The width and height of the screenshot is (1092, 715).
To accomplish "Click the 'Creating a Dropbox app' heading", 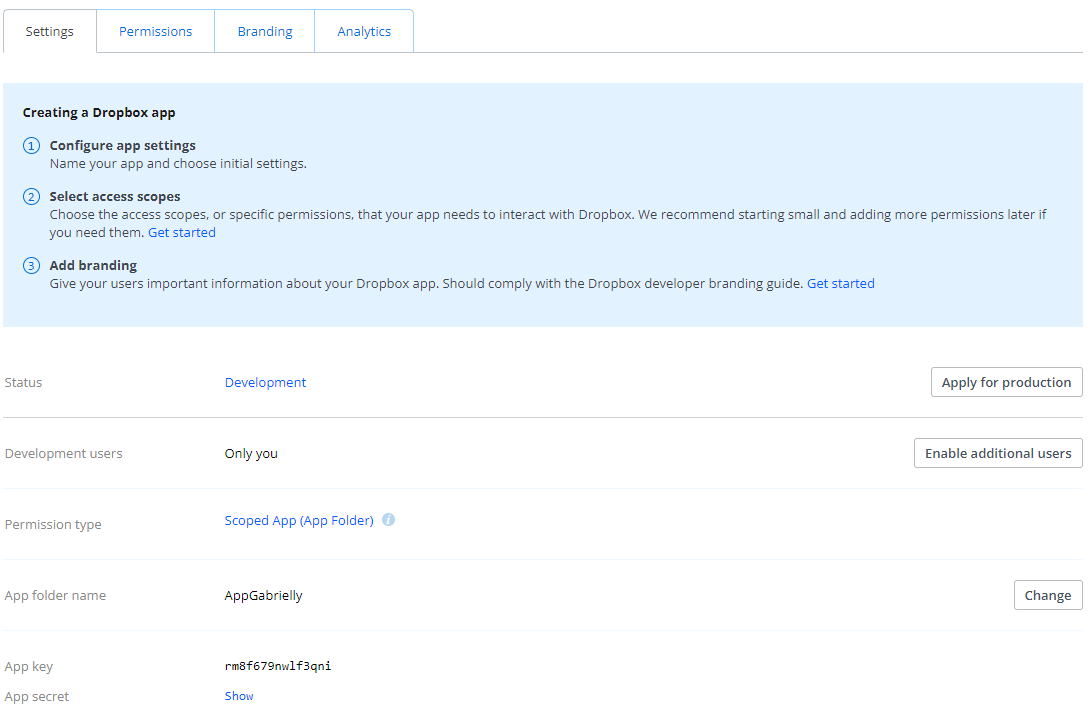I will click(x=99, y=112).
